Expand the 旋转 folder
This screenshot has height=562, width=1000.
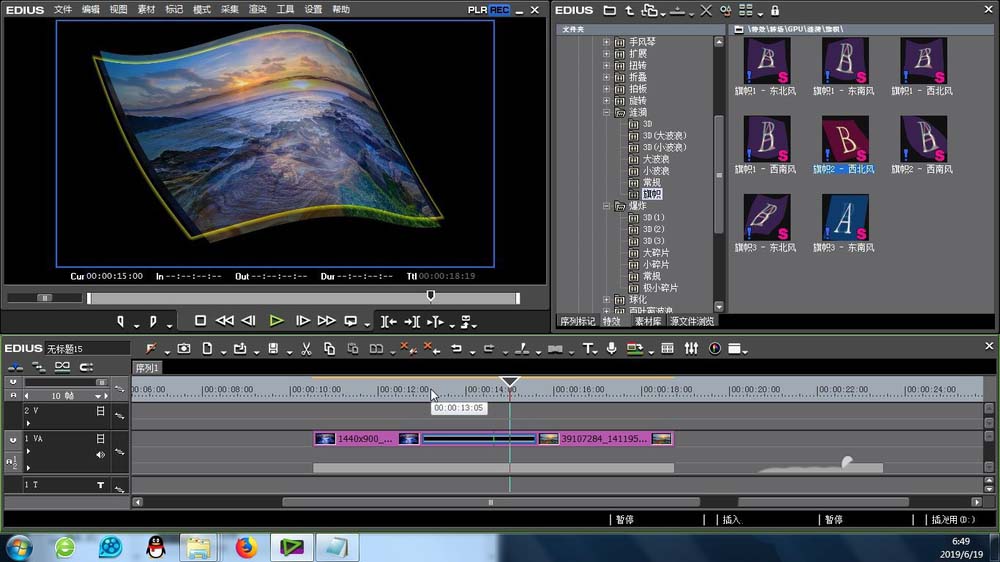(x=606, y=101)
